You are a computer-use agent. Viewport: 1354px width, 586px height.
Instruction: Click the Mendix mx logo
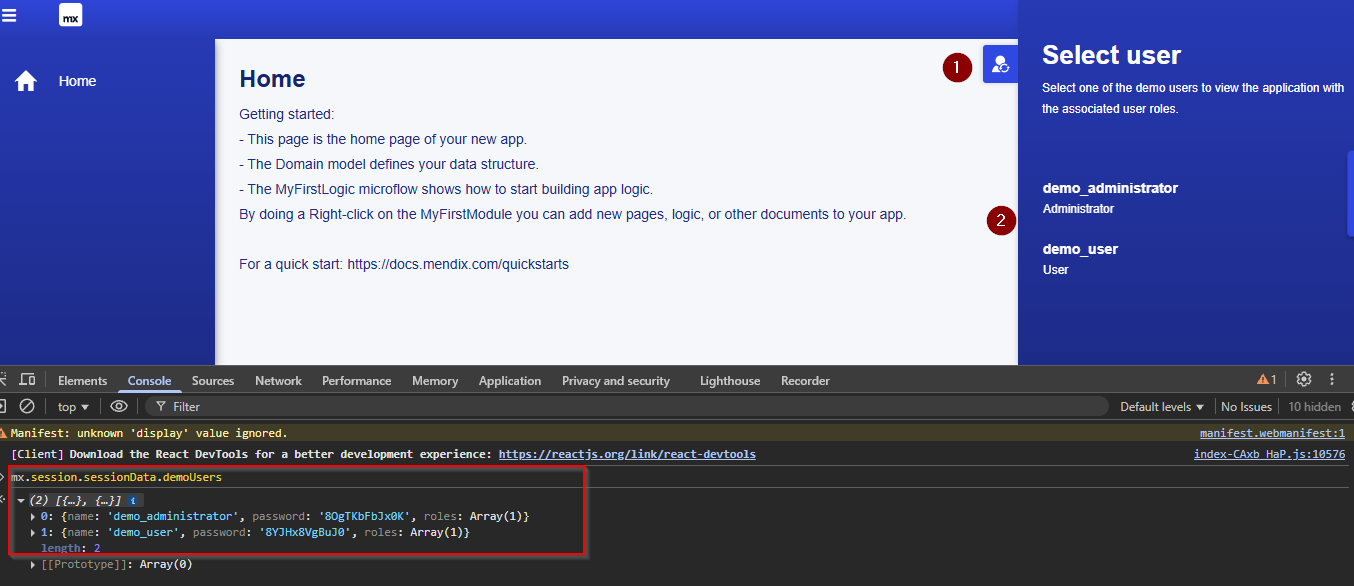(x=71, y=16)
